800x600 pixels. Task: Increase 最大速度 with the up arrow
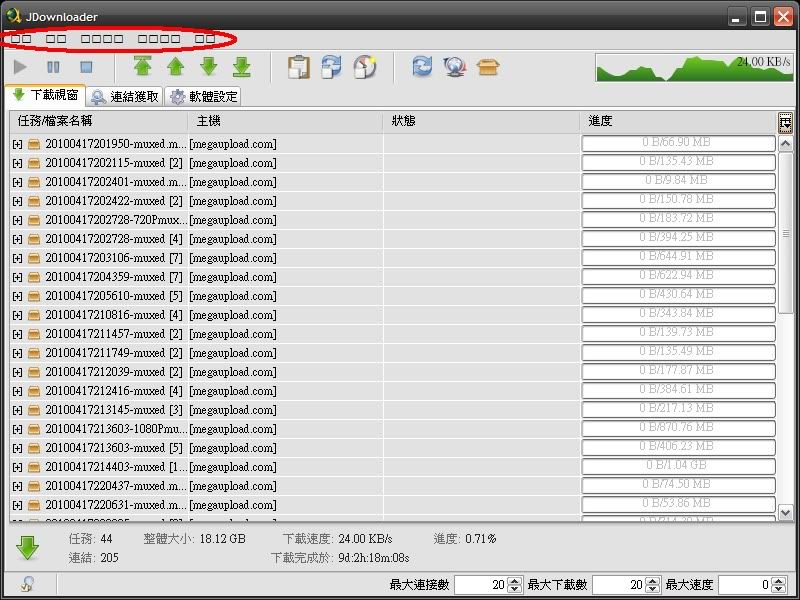click(779, 581)
